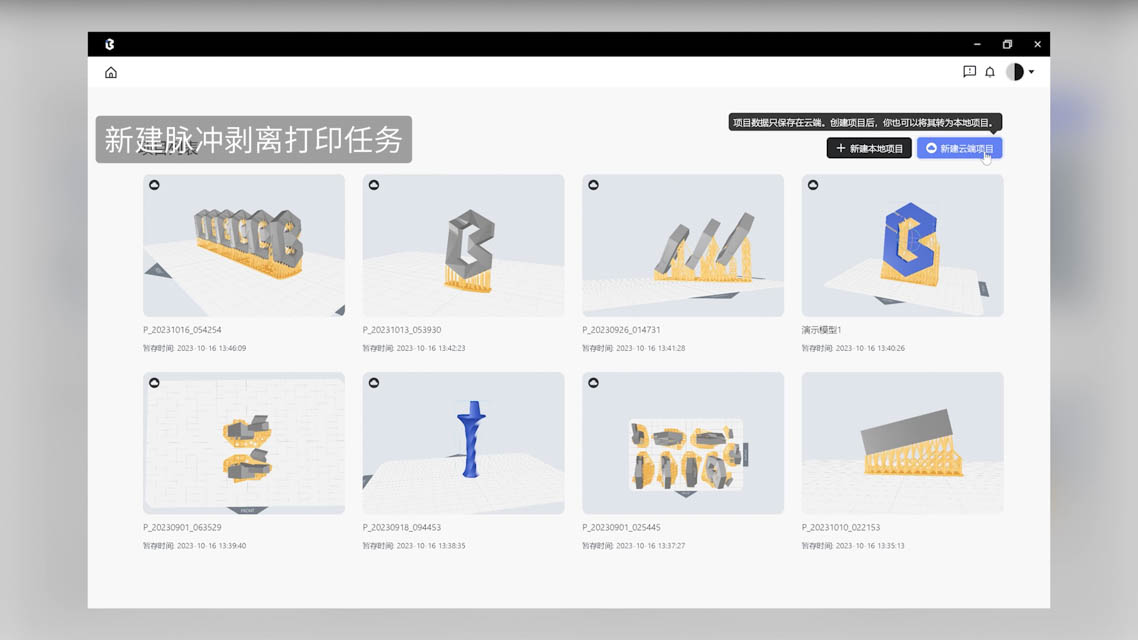The image size is (1138, 640).
Task: Open the feedback message icon
Action: point(969,71)
